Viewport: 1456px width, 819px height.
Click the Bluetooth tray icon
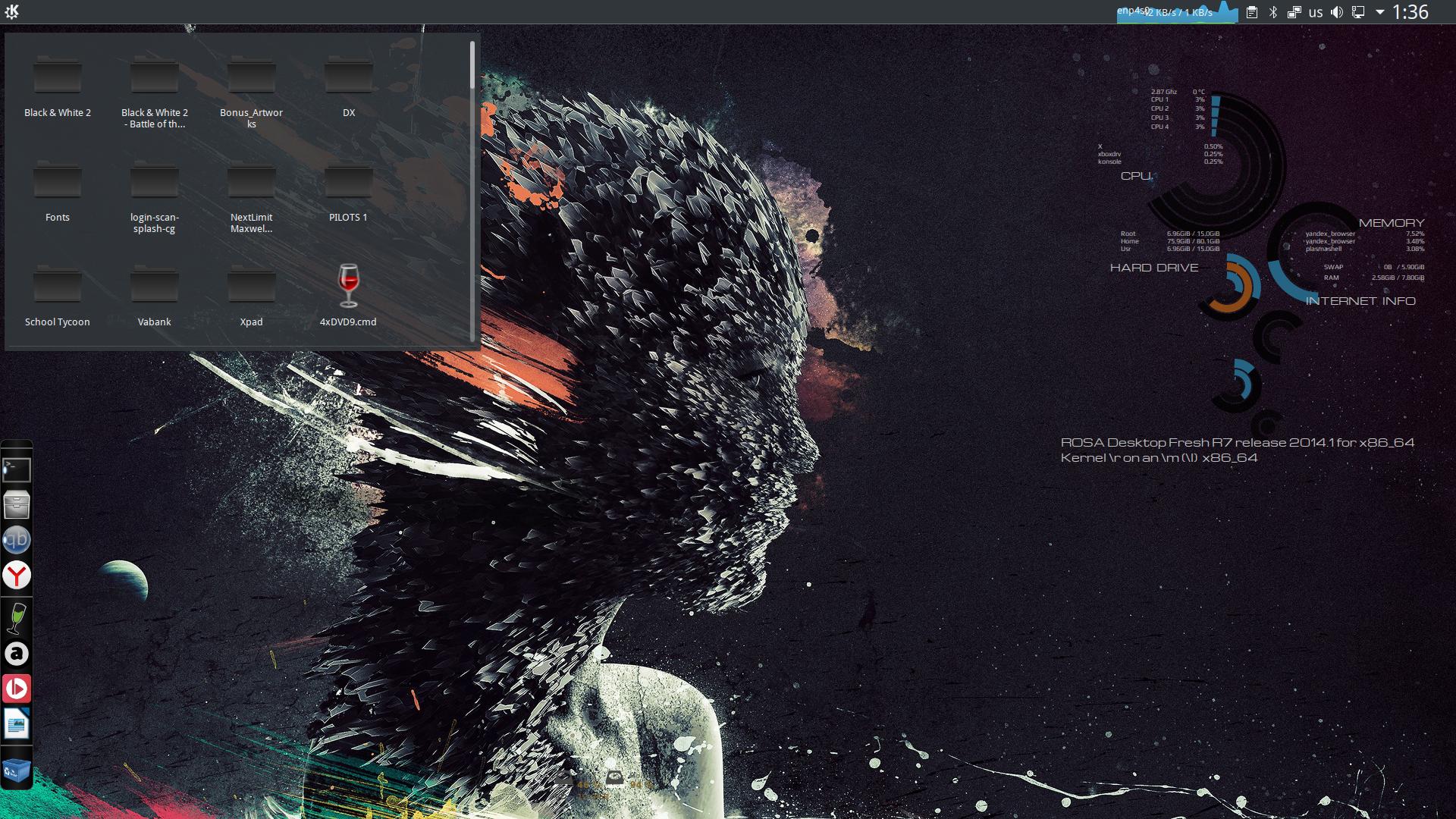(1273, 12)
